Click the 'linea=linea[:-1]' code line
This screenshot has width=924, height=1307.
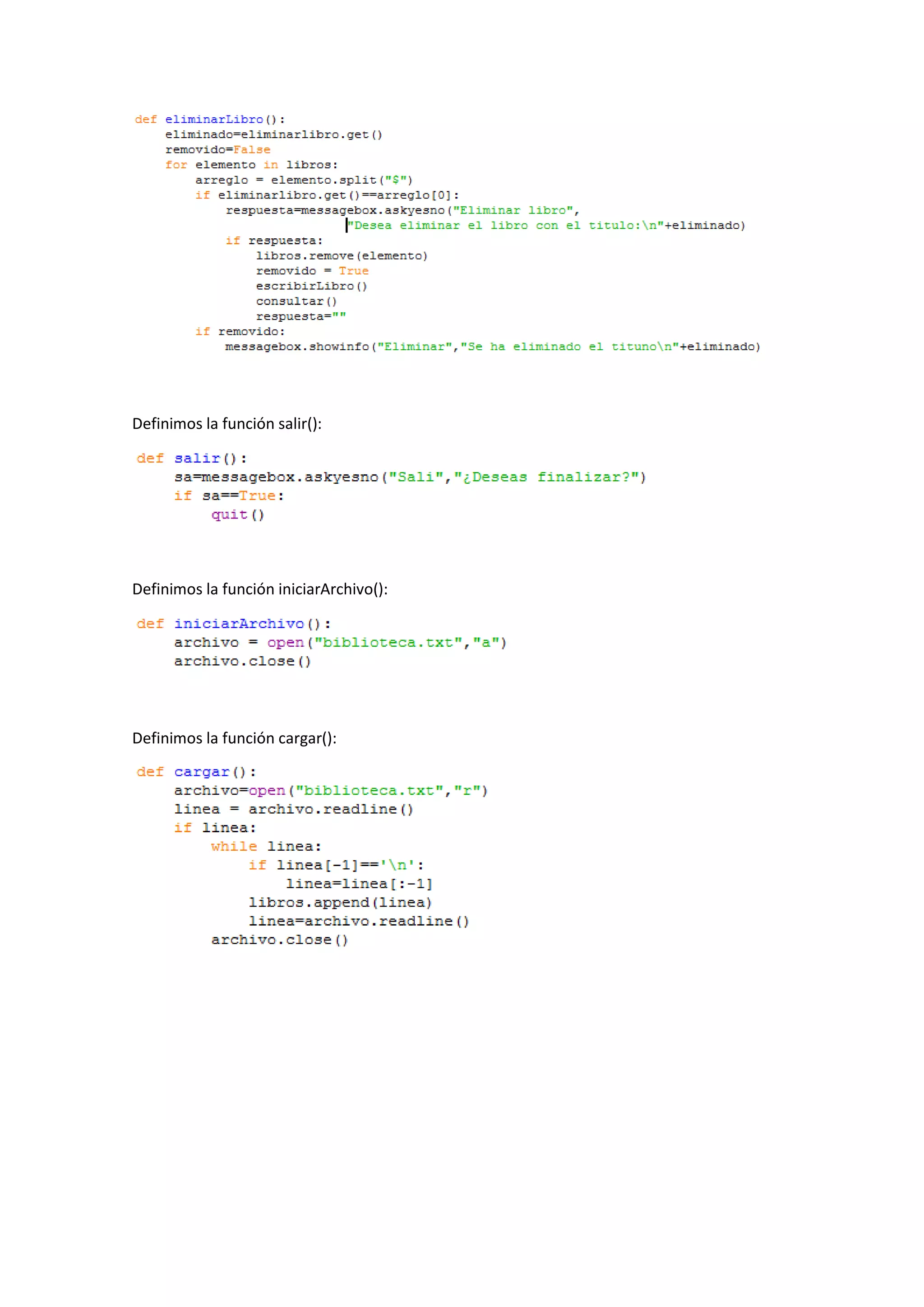[358, 884]
